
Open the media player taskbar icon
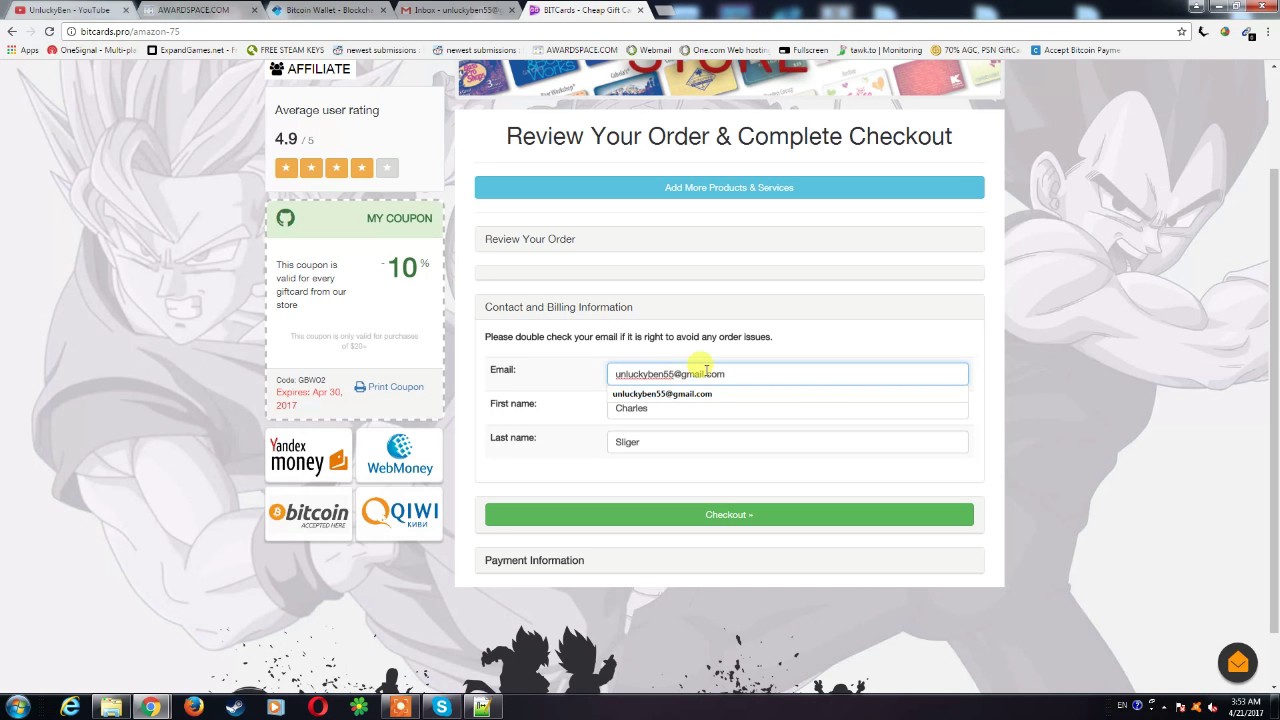coord(276,707)
